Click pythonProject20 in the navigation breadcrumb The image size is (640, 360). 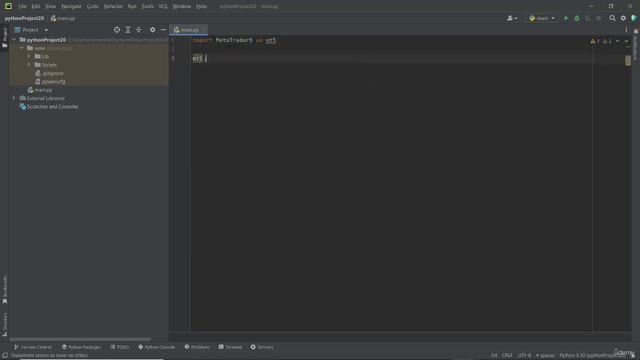click(x=24, y=18)
